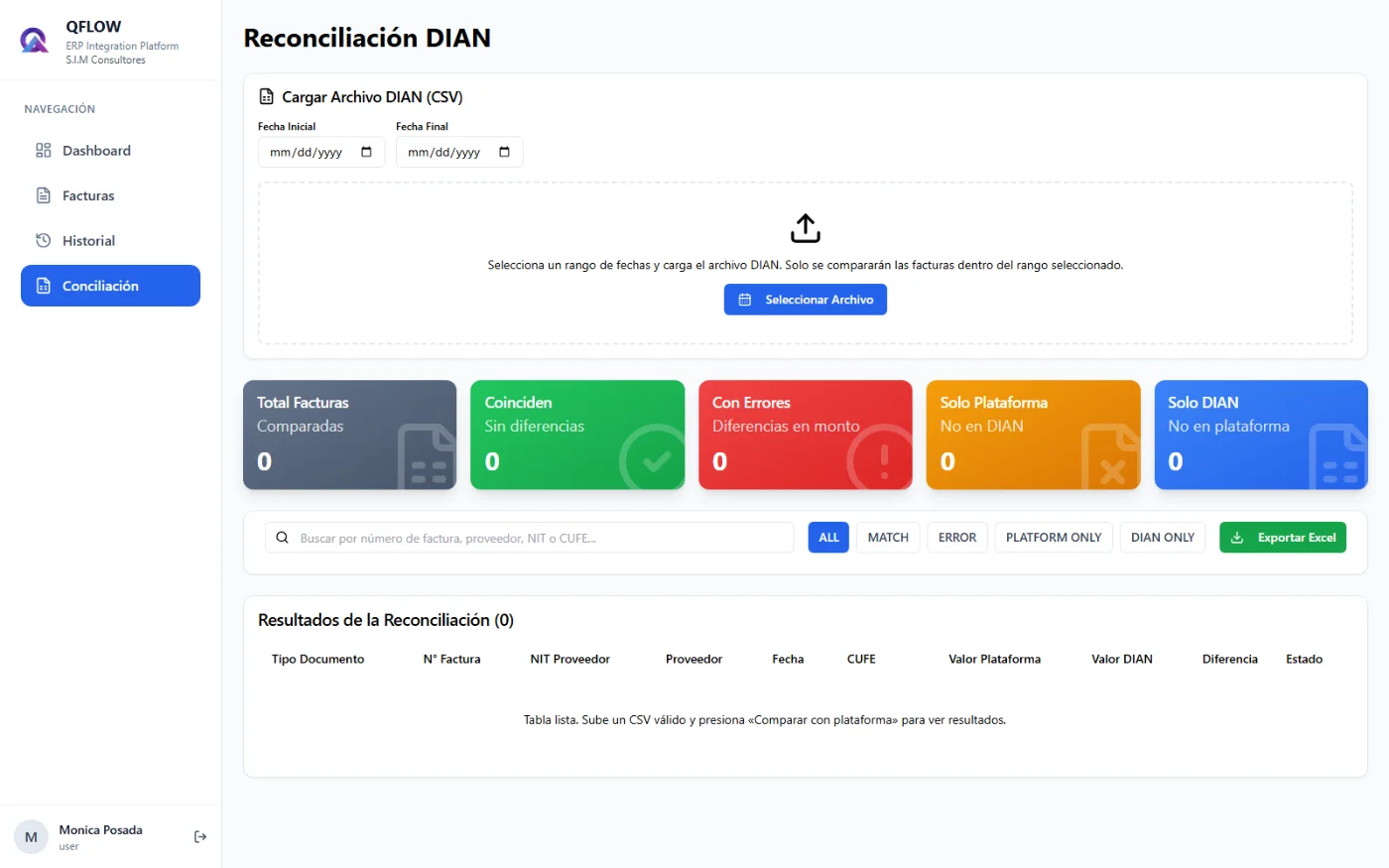Go to the Facturas page

[x=110, y=195]
